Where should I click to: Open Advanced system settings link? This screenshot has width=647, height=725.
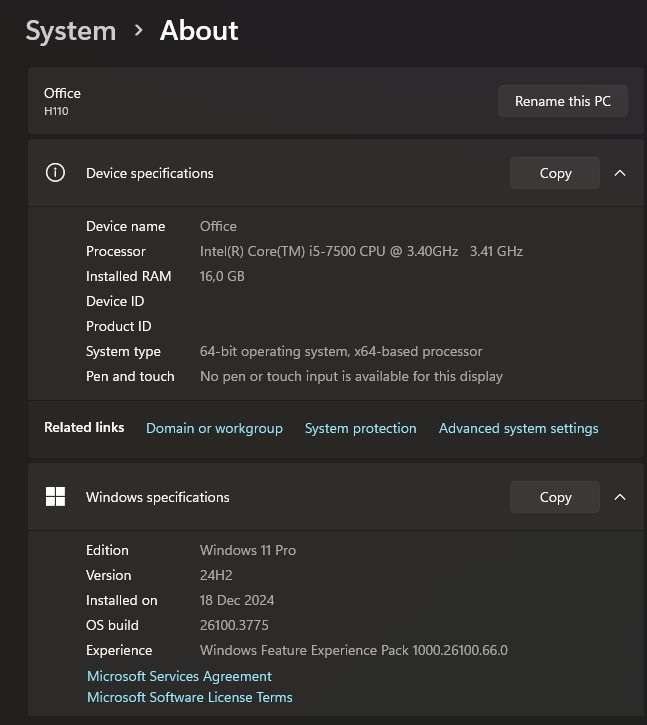click(x=518, y=428)
